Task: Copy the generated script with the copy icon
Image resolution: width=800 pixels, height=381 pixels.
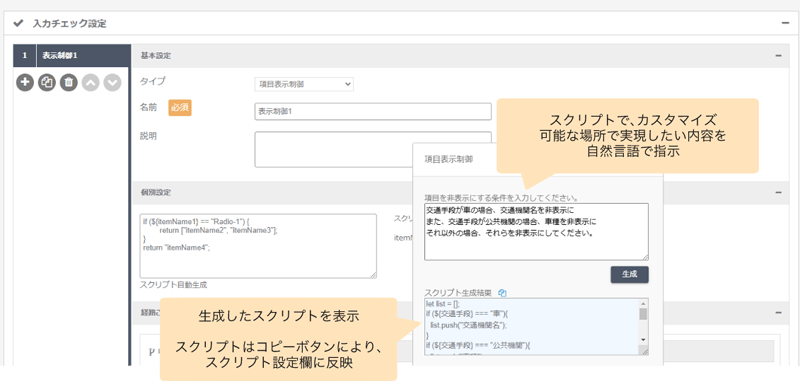Action: point(502,293)
